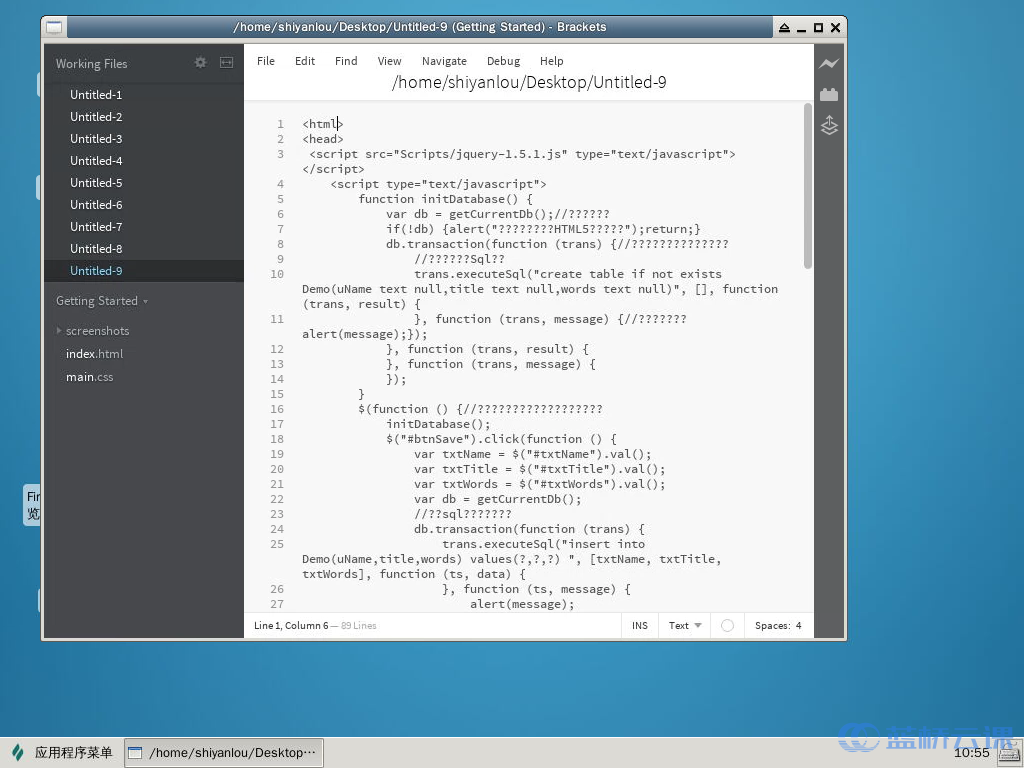Open the Debug menu

tap(503, 61)
